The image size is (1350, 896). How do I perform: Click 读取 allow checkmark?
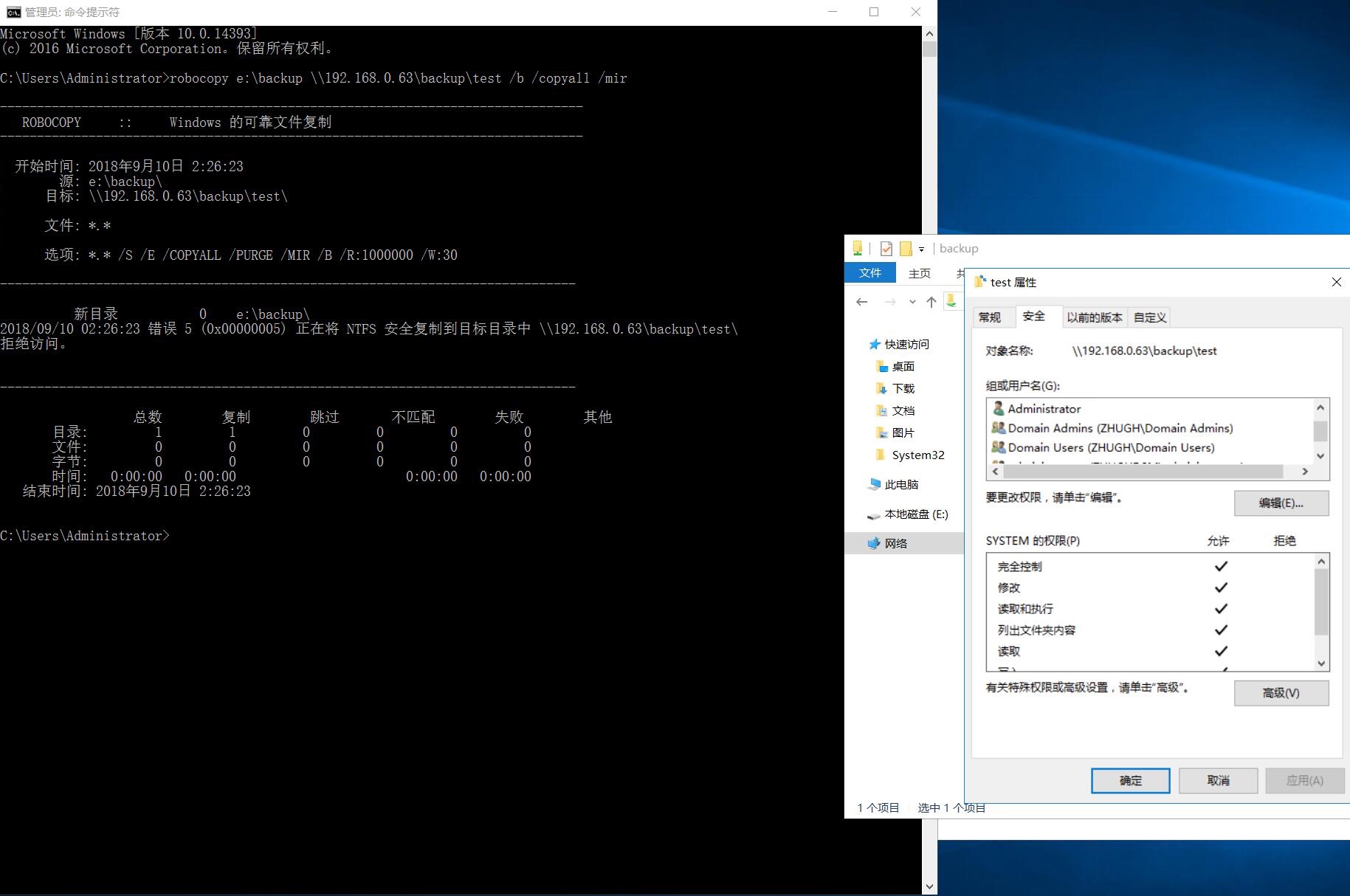point(1221,651)
